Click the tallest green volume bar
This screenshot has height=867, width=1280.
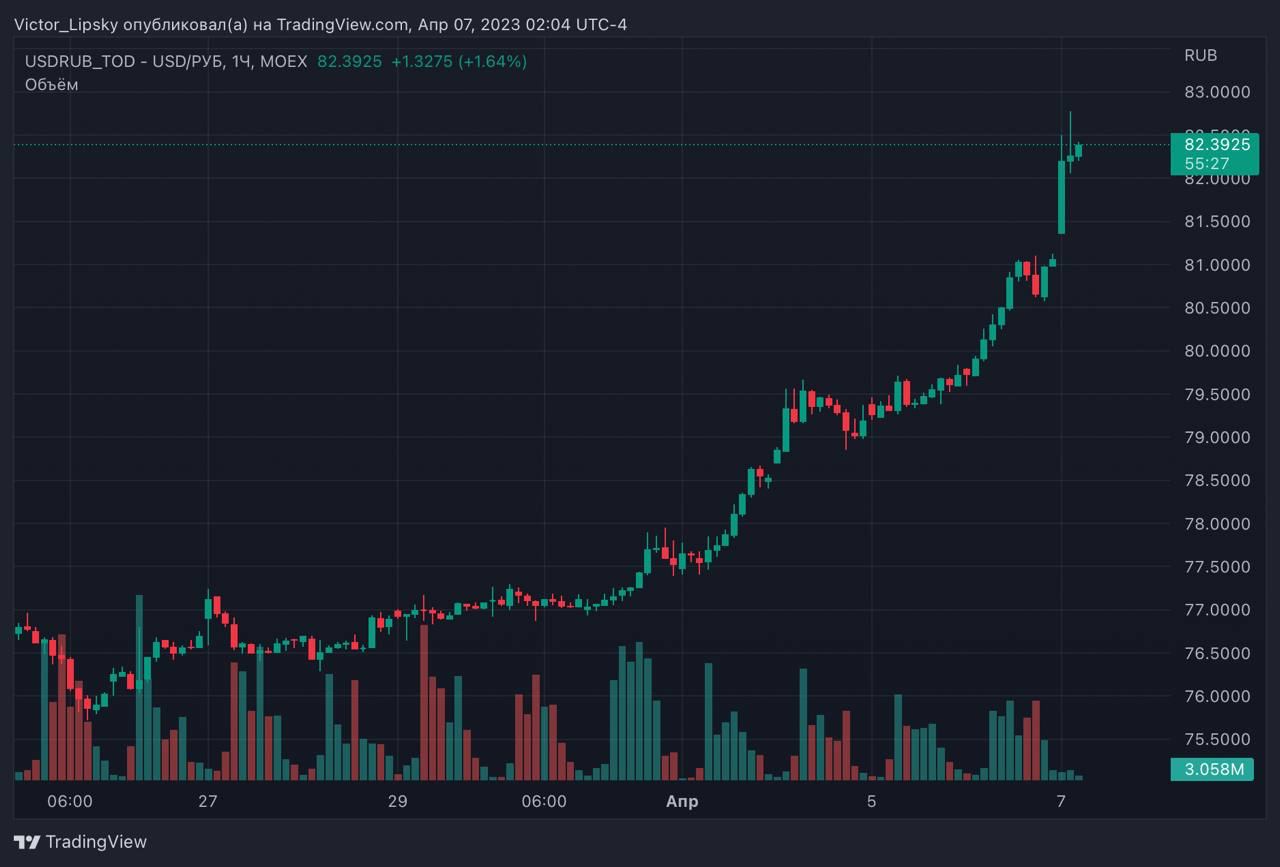139,687
